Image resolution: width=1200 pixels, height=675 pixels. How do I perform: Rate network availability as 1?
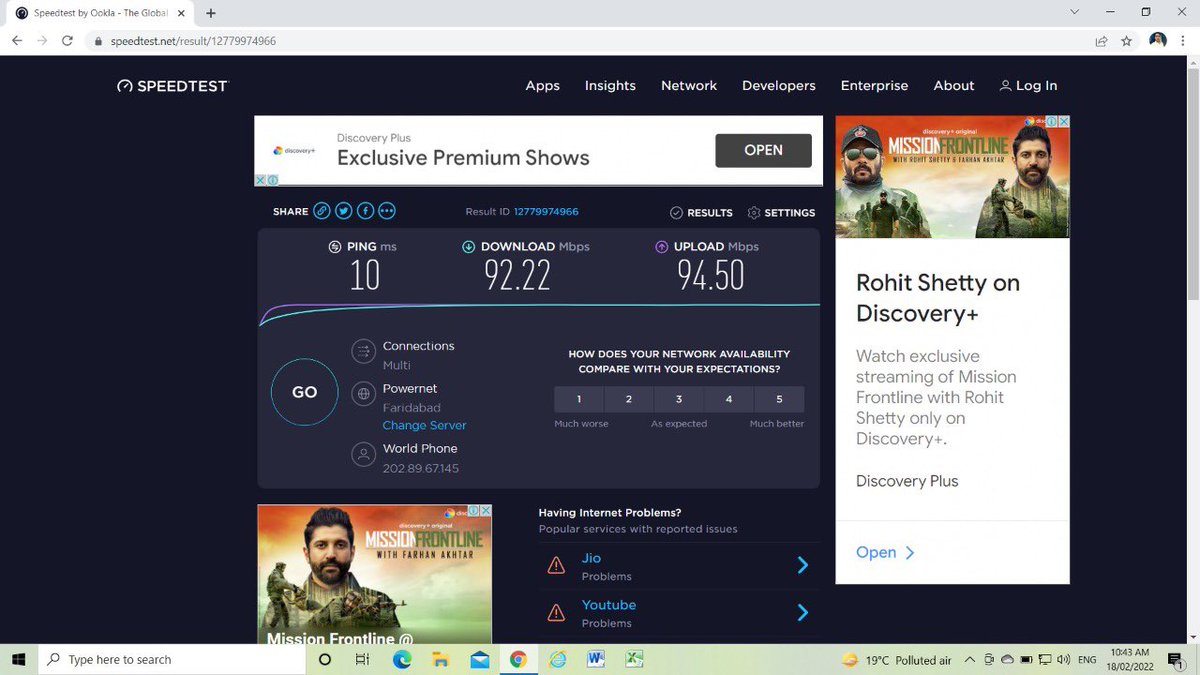coord(579,399)
